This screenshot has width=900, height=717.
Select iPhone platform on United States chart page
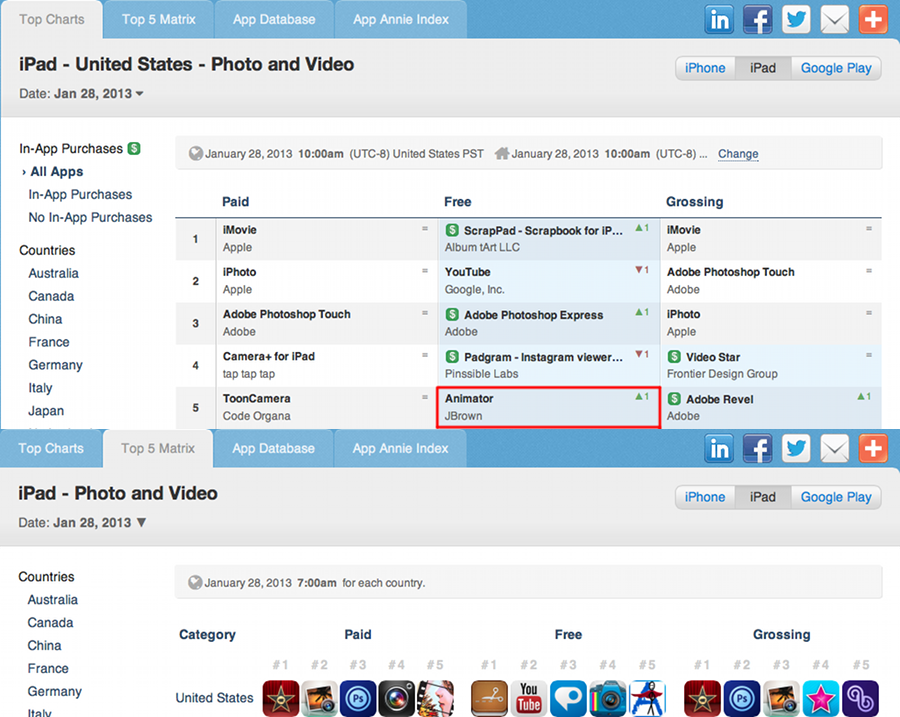point(705,68)
